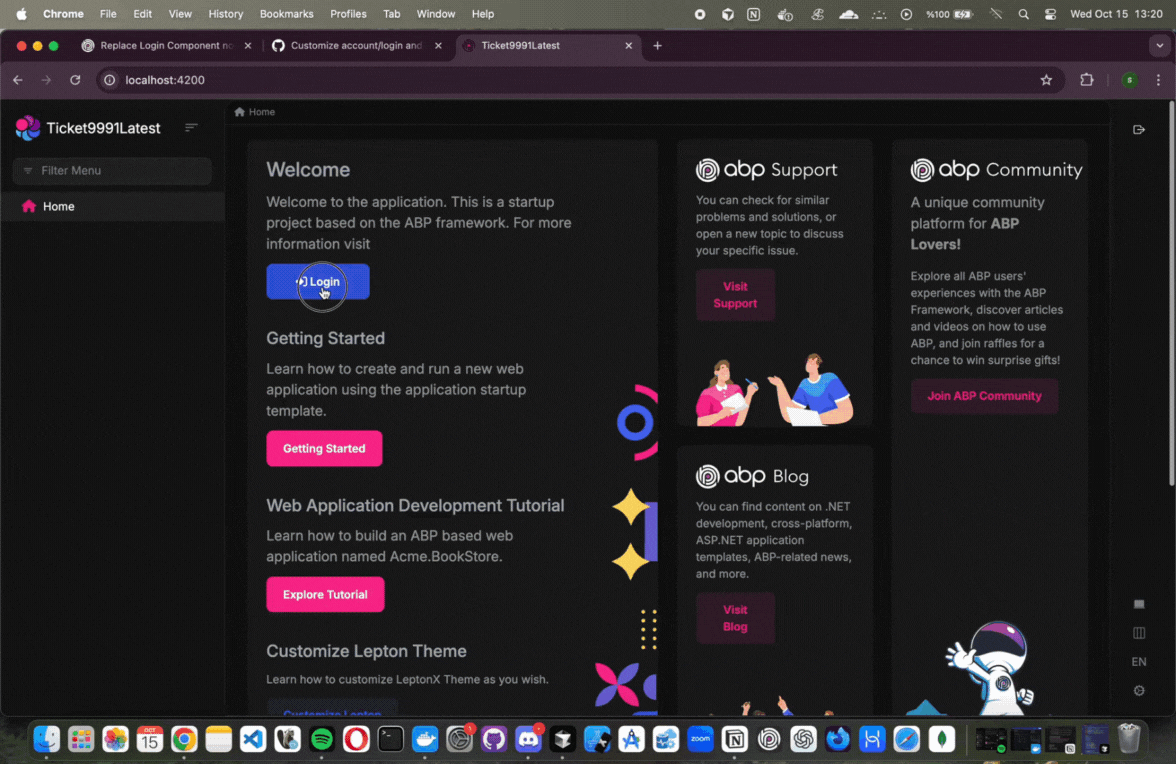
Task: Toggle the layout columns icon in right toolbar
Action: pyautogui.click(x=1138, y=633)
